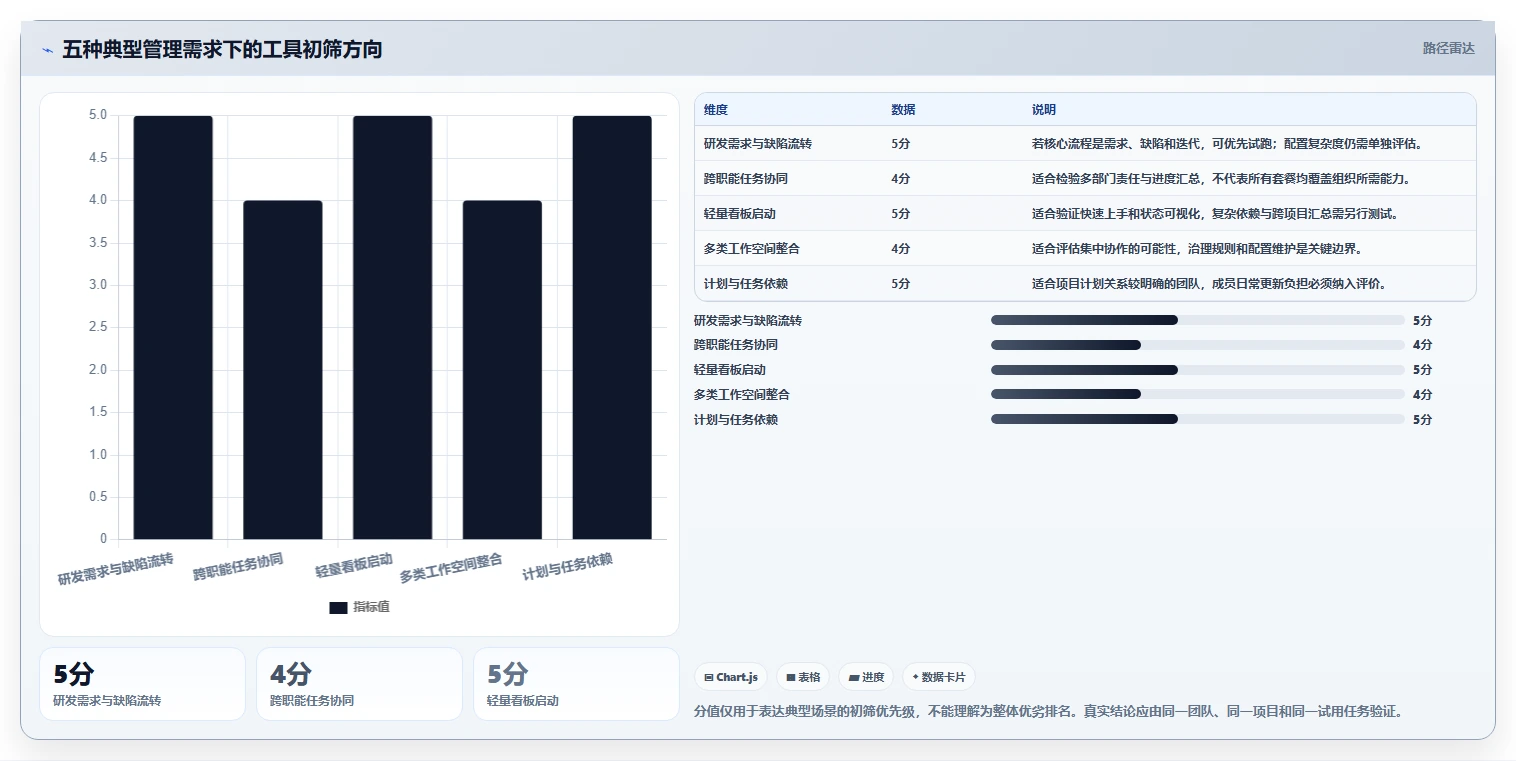Click the Chart.js chip icon
1516x761 pixels.
coord(709,677)
